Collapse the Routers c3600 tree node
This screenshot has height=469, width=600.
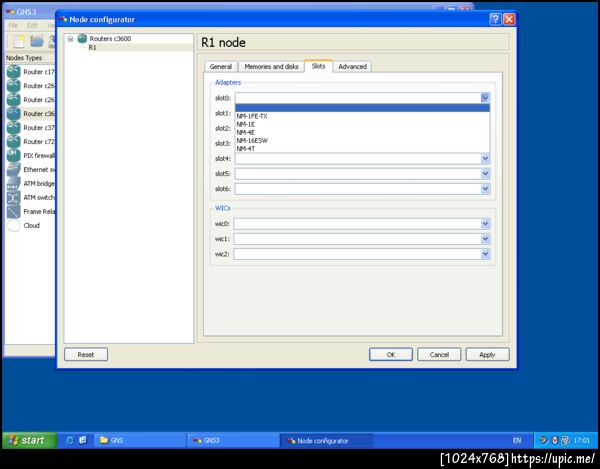click(70, 39)
